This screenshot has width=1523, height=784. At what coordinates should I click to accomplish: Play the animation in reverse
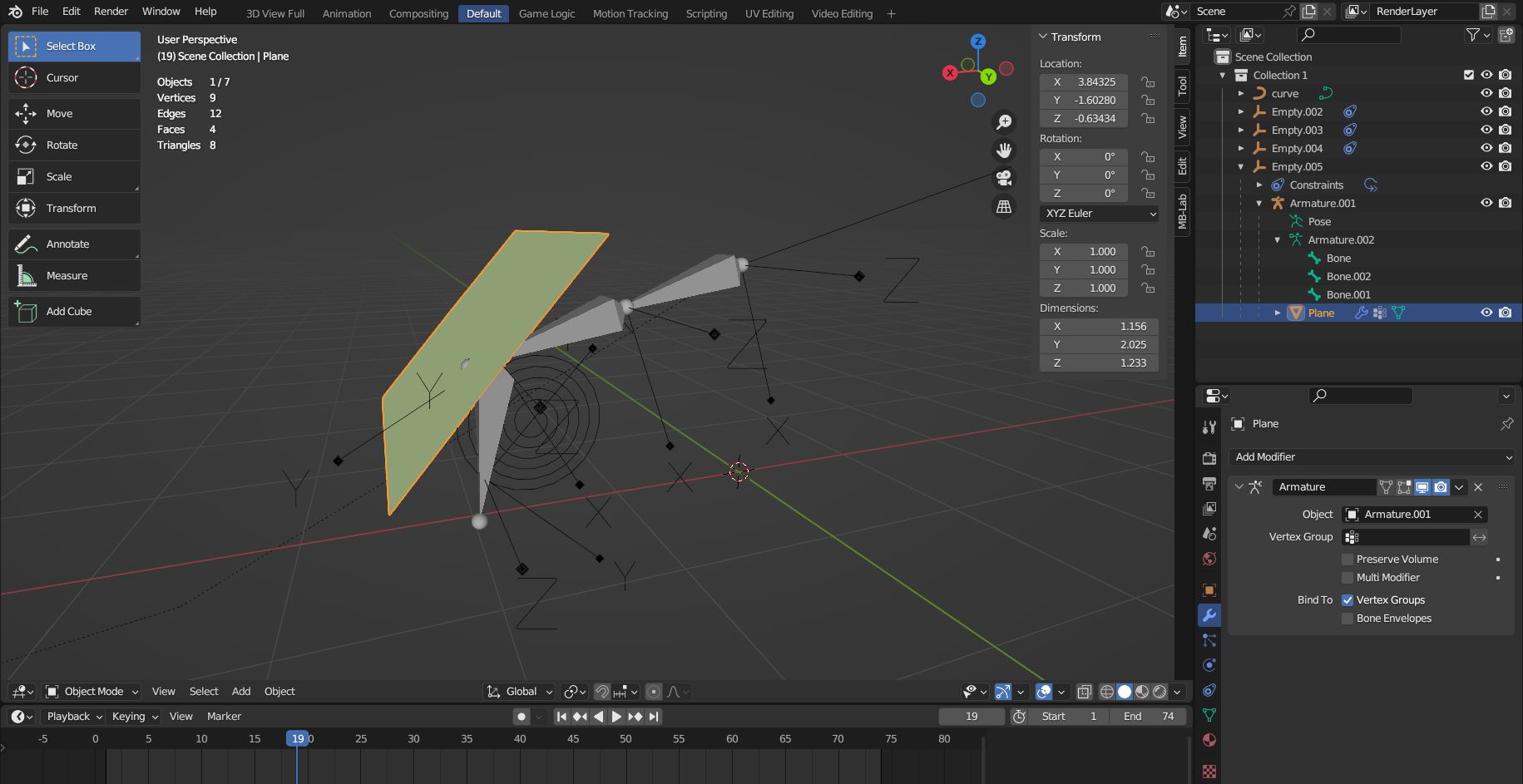tap(598, 716)
